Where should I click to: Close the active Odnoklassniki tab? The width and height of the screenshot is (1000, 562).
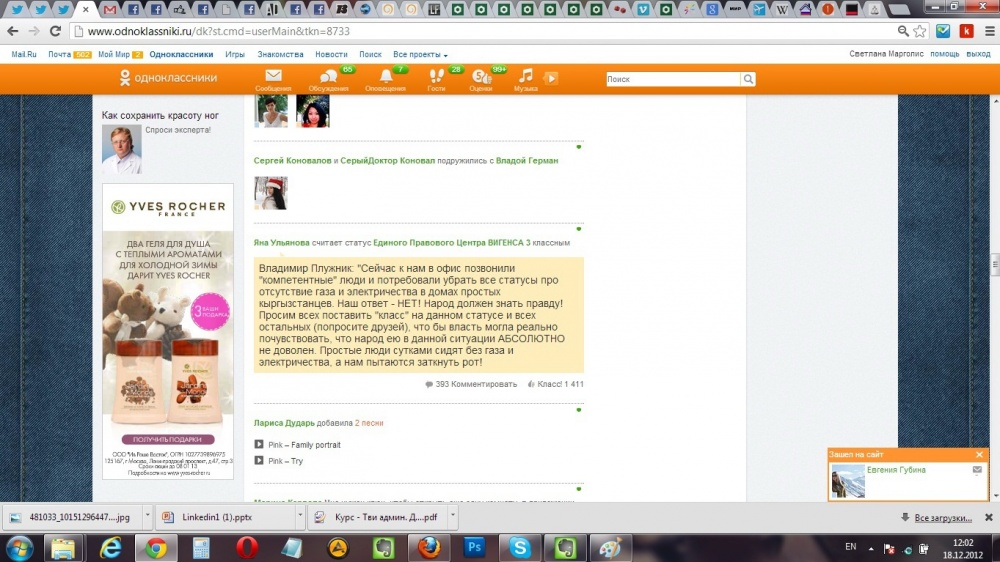click(x=85, y=10)
